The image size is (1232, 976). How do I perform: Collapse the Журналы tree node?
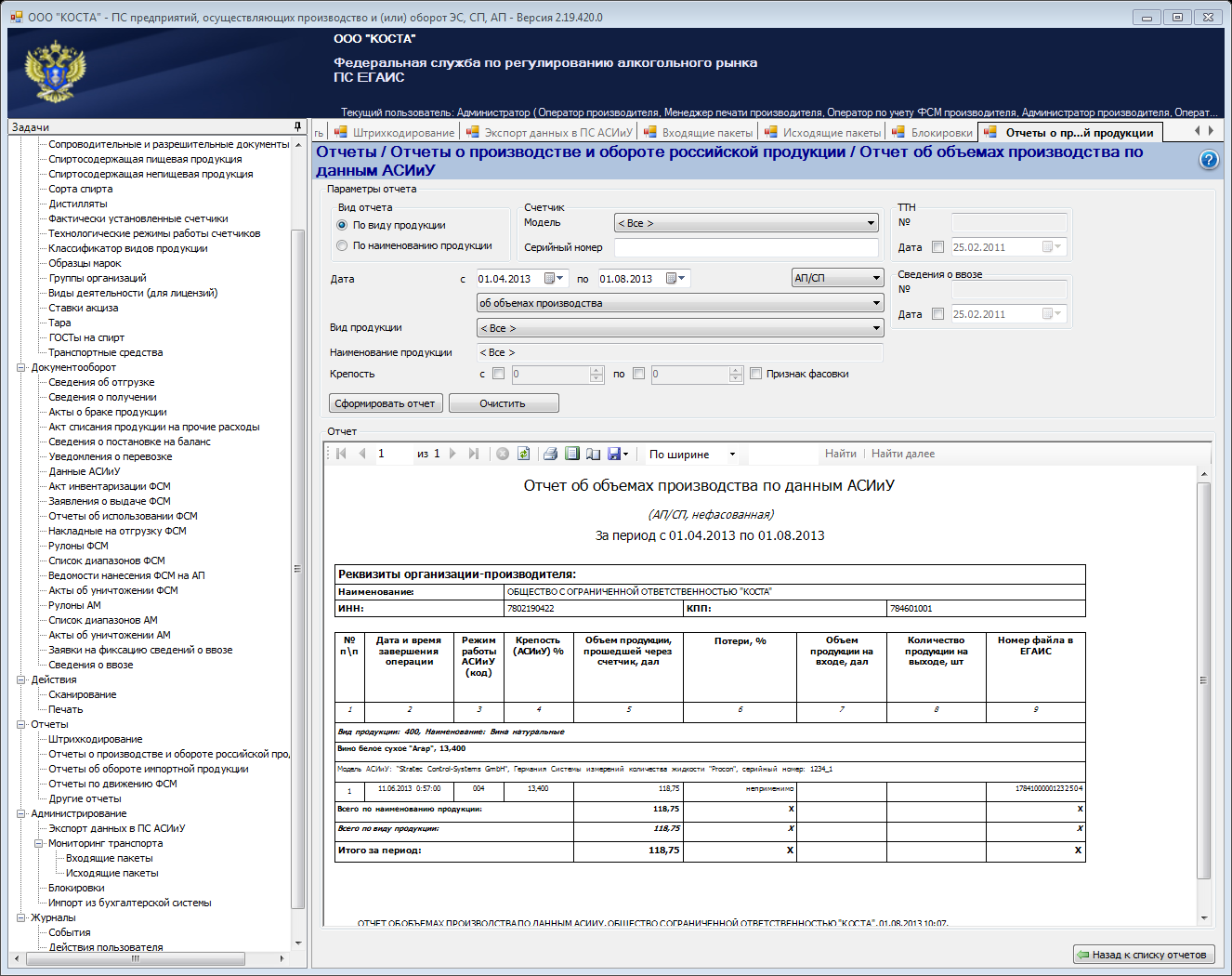coord(21,917)
